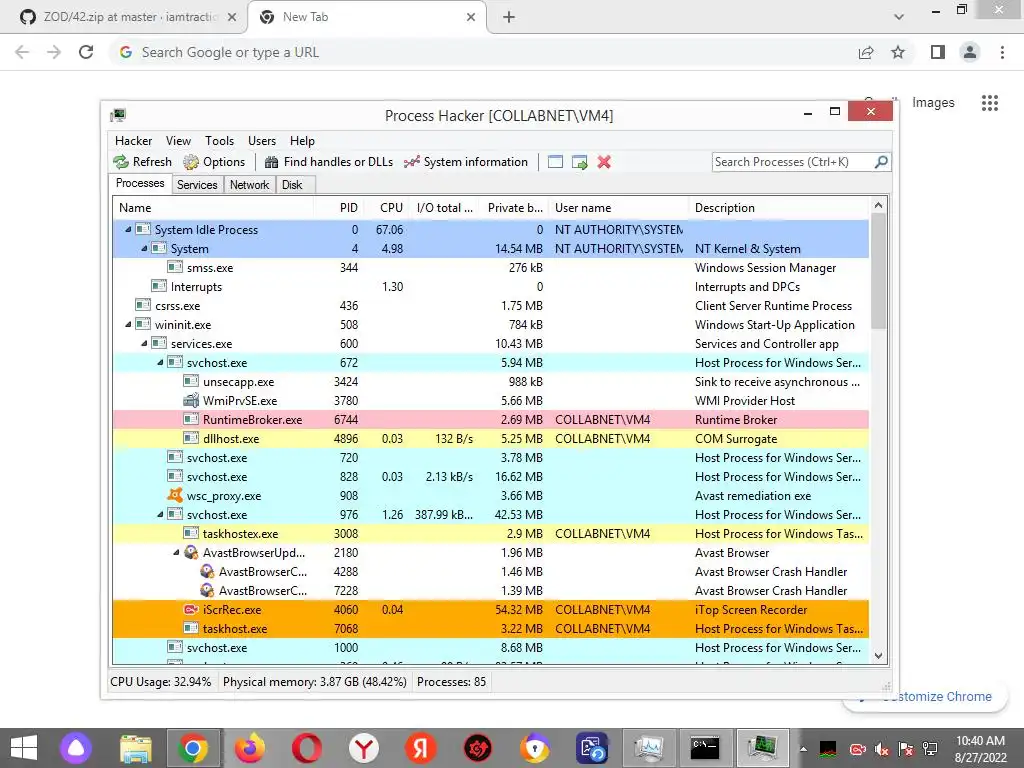Screen dimensions: 1024x768
Task: Collapse System Idle Process tree
Action: pyautogui.click(x=129, y=229)
